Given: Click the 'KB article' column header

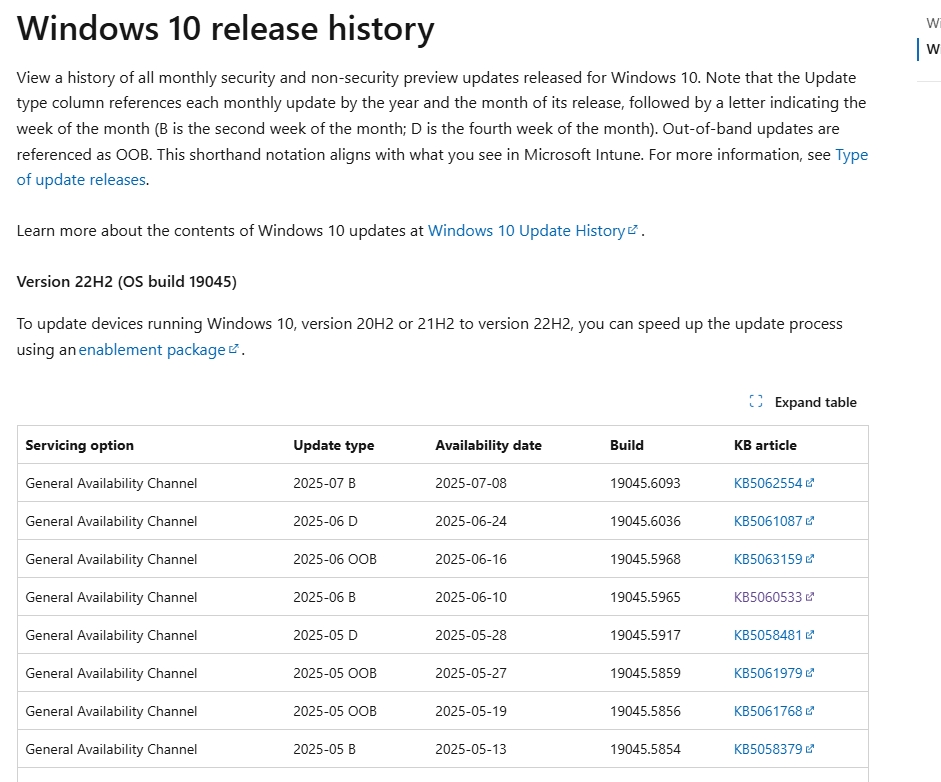Looking at the screenshot, I should point(765,445).
